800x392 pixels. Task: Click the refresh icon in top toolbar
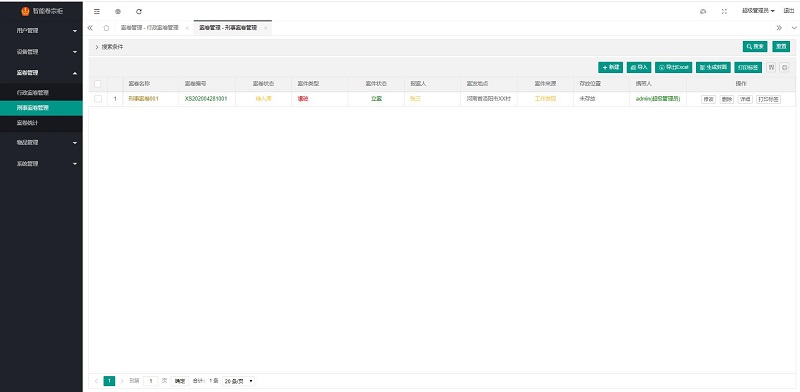(139, 11)
